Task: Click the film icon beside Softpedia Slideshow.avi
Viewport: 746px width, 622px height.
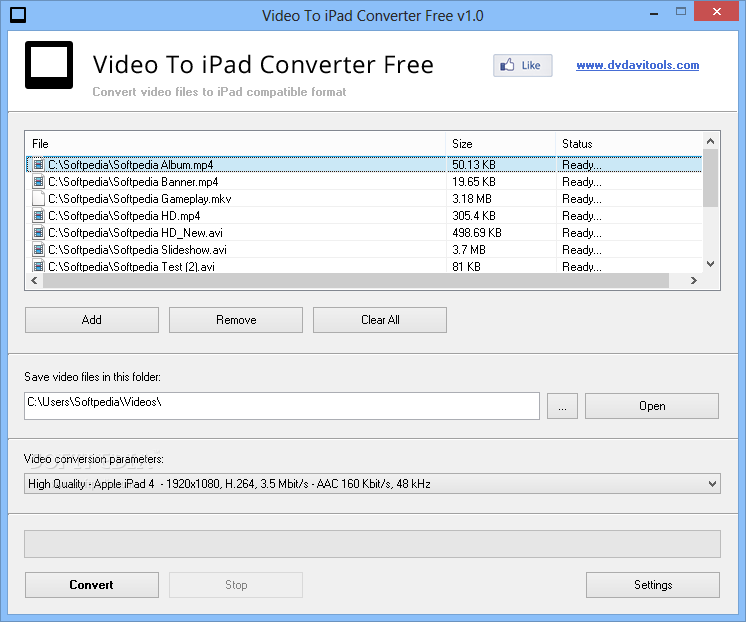Action: [39, 250]
